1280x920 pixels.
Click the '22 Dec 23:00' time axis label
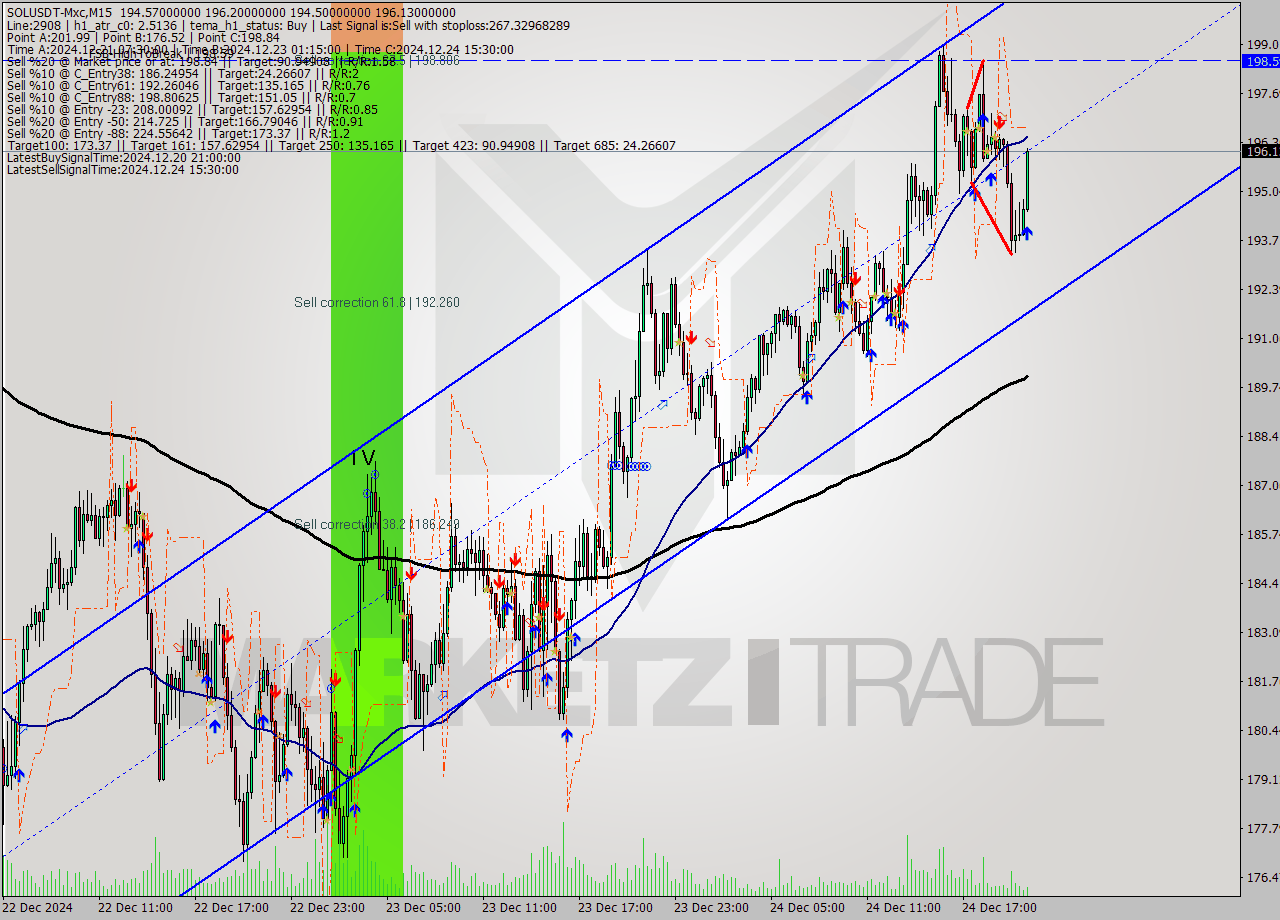(x=328, y=908)
